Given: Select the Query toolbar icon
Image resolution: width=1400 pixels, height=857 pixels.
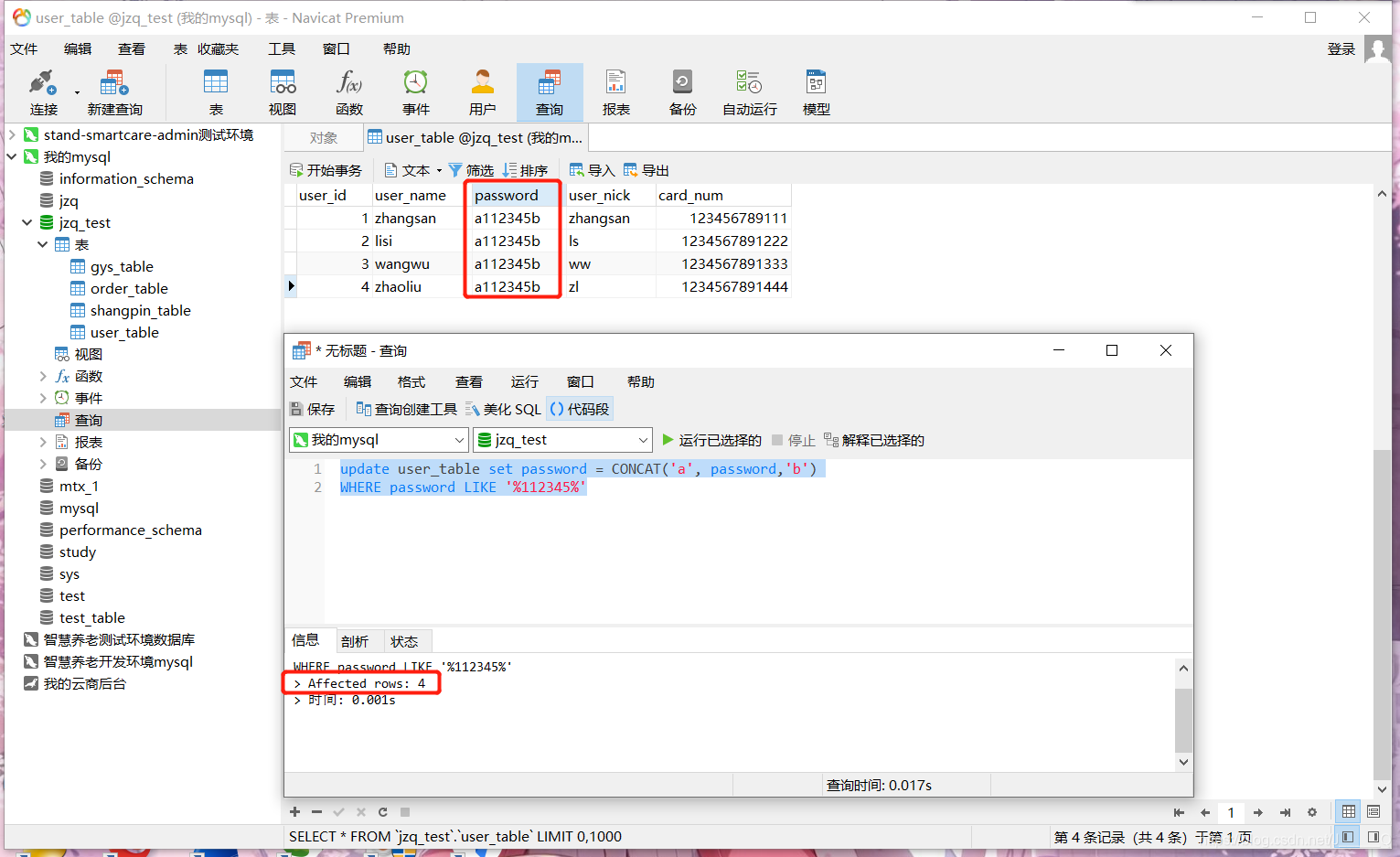Looking at the screenshot, I should tap(550, 92).
